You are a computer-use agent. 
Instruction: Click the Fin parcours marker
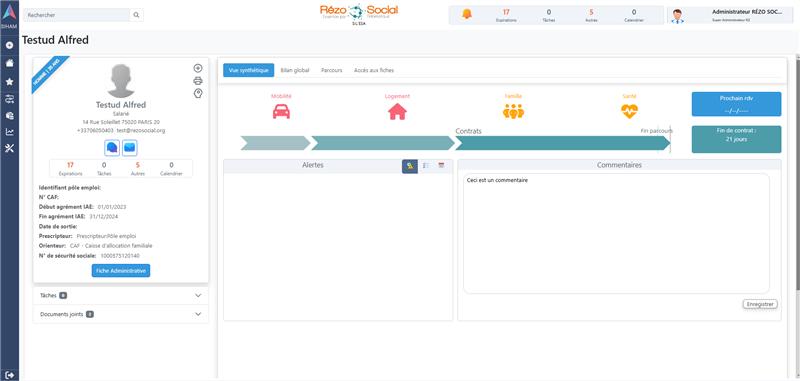point(657,131)
